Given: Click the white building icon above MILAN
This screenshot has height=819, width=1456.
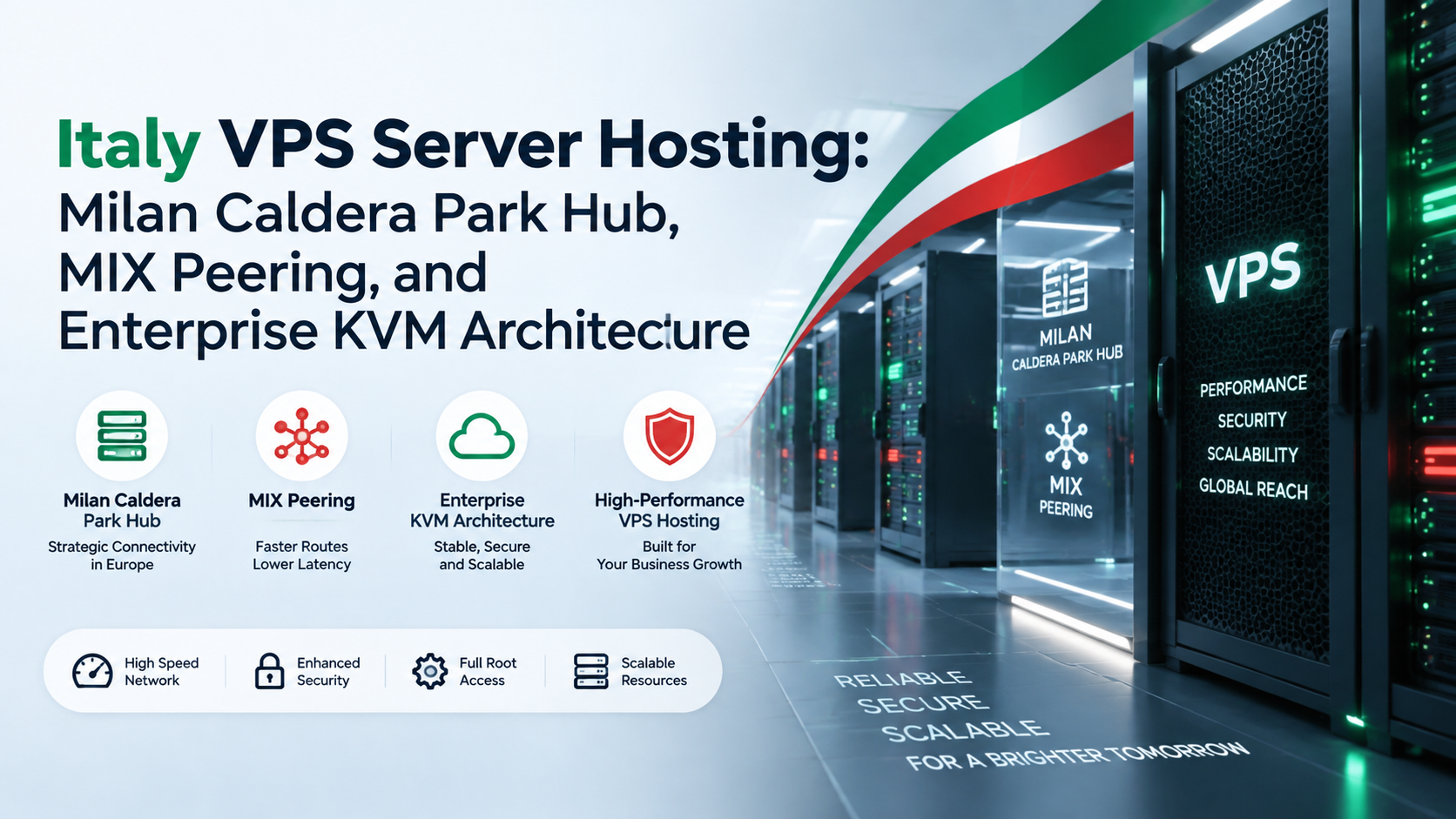Looking at the screenshot, I should click(x=1065, y=289).
